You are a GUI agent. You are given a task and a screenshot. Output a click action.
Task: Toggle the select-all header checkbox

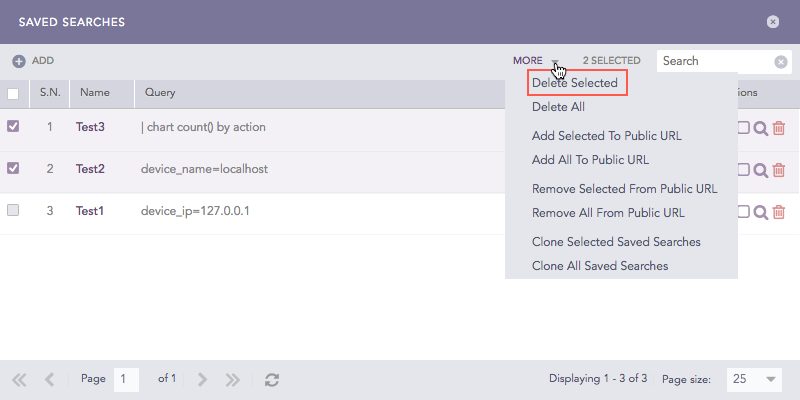tap(13, 94)
